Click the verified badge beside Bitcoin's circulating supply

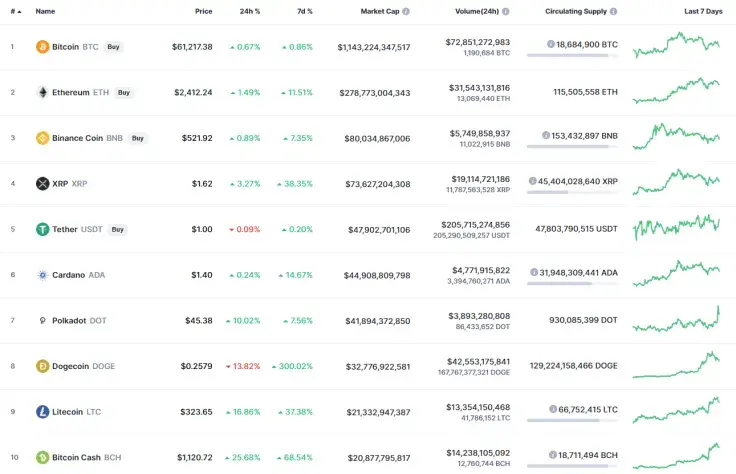[551, 44]
